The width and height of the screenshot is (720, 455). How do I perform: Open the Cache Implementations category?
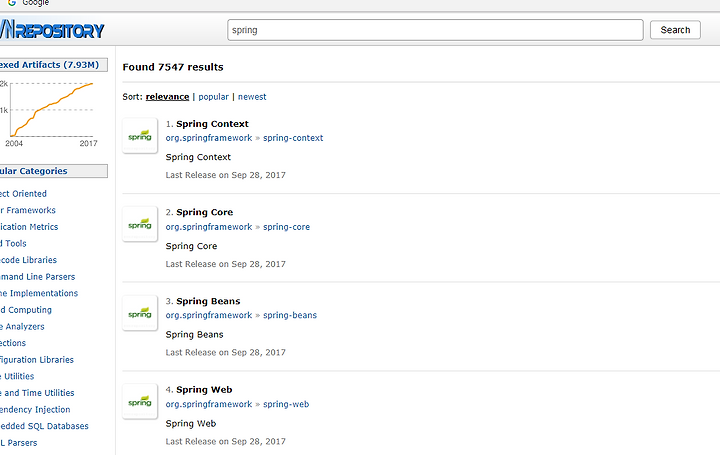[x=39, y=293]
